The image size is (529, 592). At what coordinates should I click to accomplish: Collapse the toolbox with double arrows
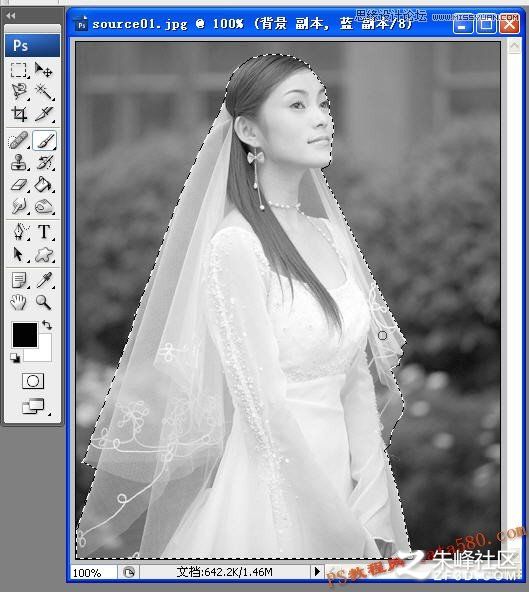11,16
